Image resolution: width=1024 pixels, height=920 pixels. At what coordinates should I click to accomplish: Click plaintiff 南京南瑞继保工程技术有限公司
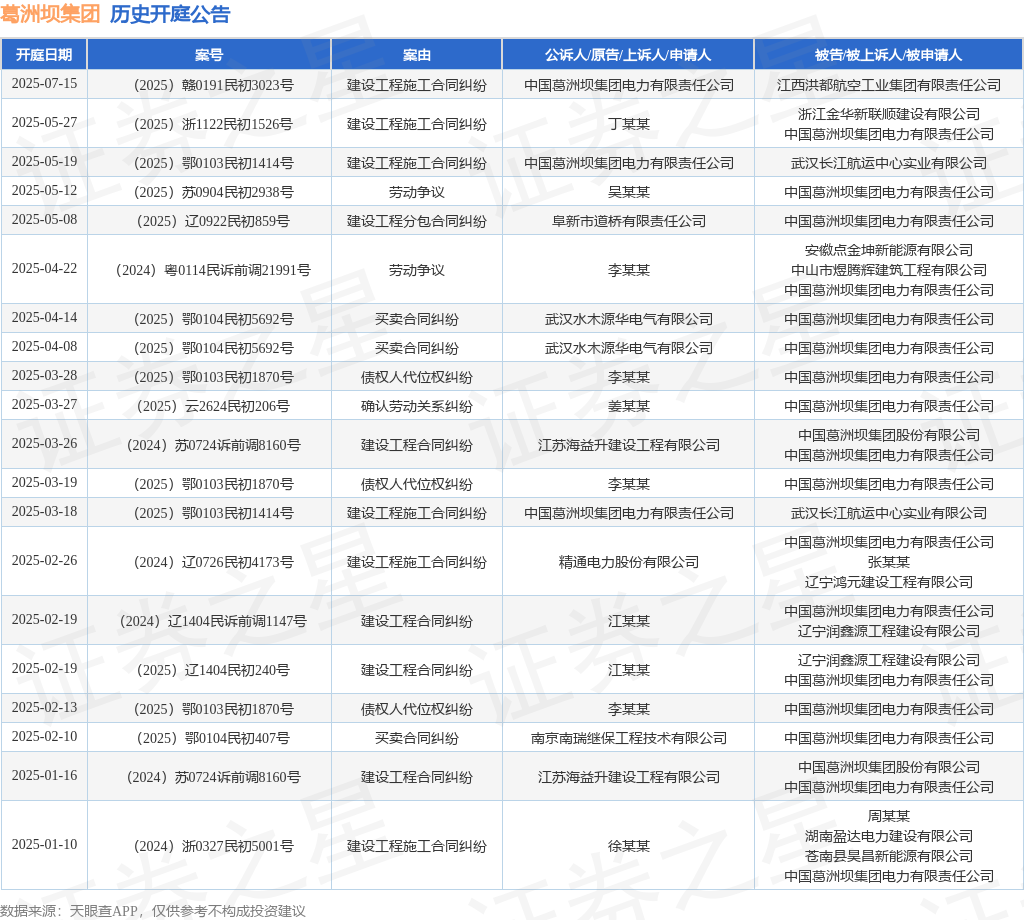[x=629, y=738]
